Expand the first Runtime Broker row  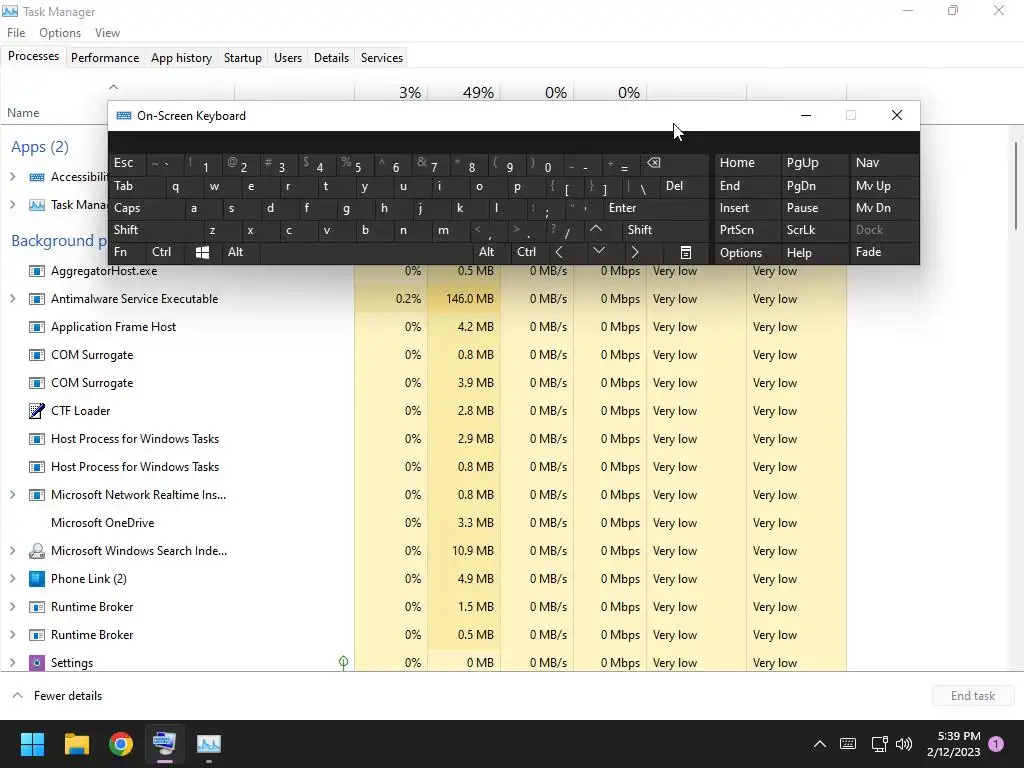click(12, 607)
